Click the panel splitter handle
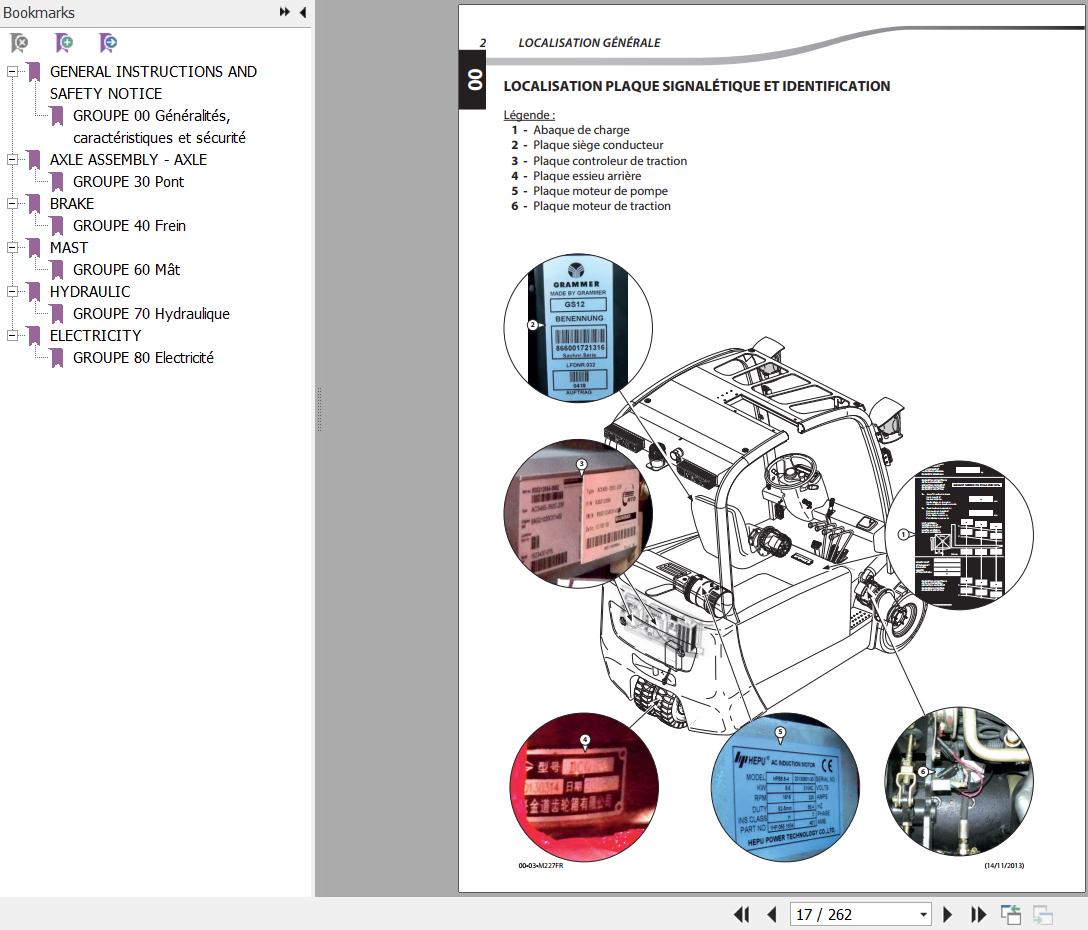Screen dimensions: 1088x930 318,410
